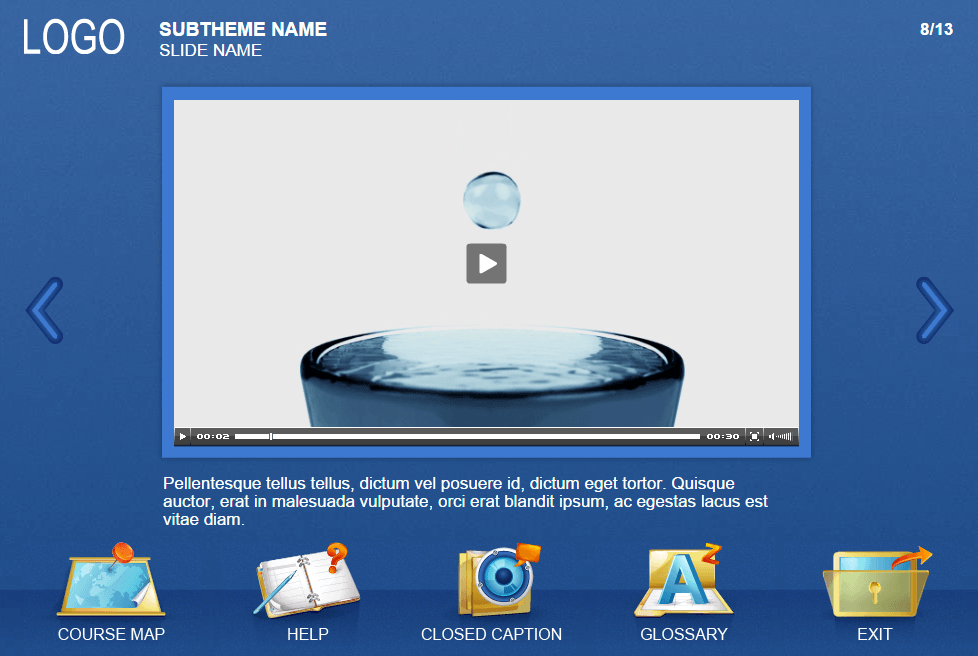Click the SLIDE NAME text
Image resolution: width=978 pixels, height=656 pixels.
pyautogui.click(x=210, y=51)
